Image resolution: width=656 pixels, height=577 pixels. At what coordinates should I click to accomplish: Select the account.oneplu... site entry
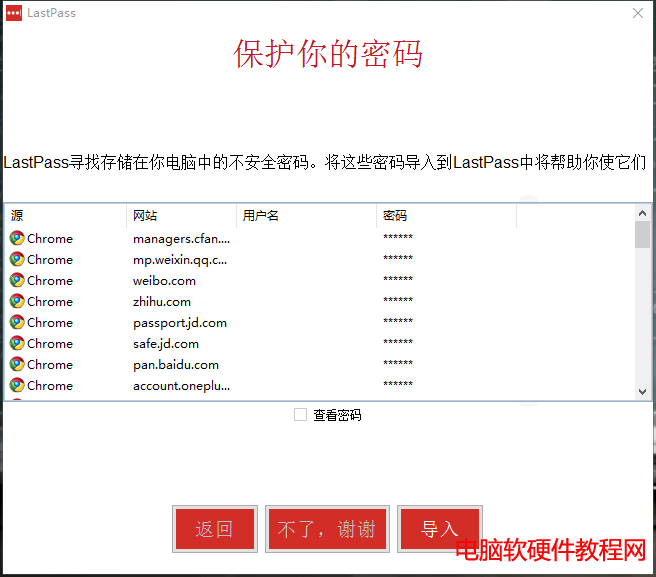181,386
